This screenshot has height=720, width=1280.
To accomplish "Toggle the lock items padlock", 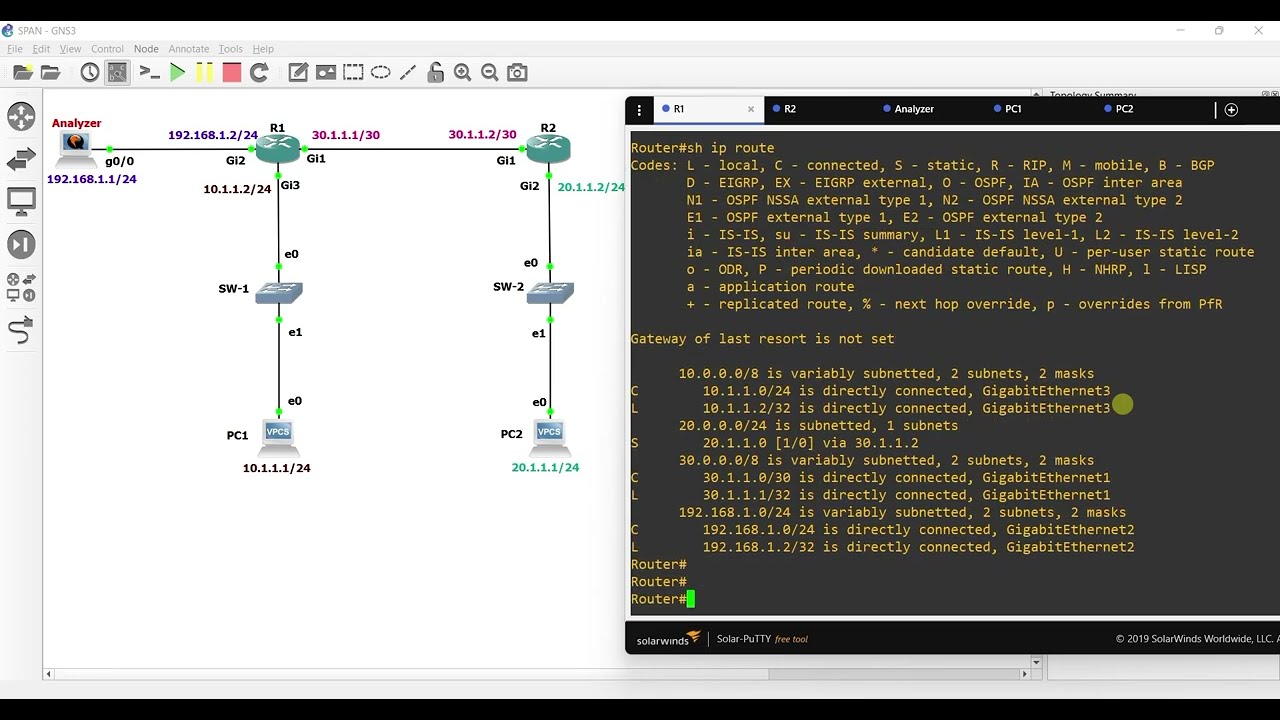I will [x=435, y=72].
